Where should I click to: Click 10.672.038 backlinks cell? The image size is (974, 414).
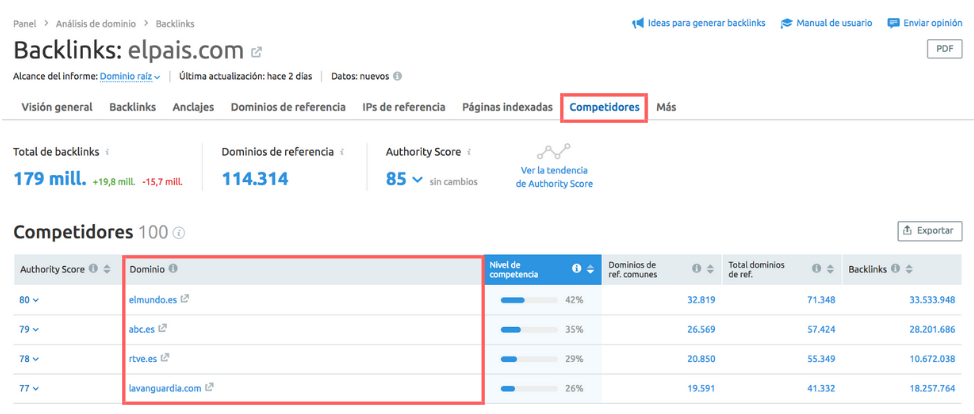coord(932,359)
